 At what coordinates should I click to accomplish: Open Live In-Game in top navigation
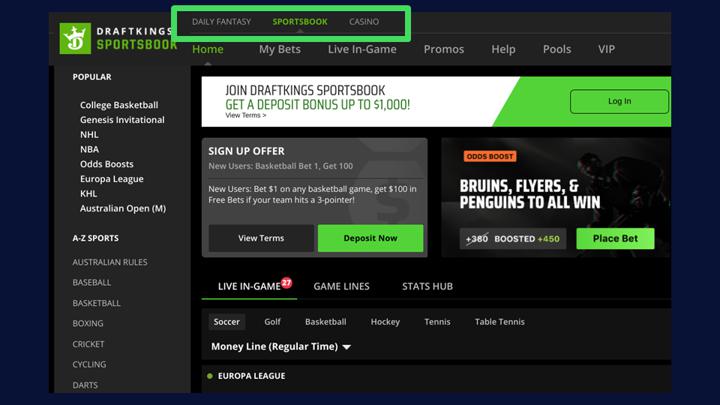[362, 49]
